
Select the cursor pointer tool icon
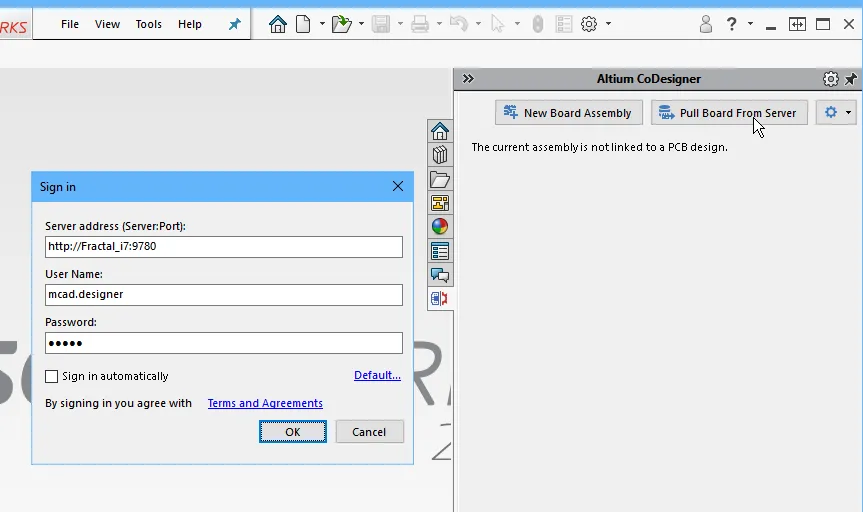(x=498, y=24)
